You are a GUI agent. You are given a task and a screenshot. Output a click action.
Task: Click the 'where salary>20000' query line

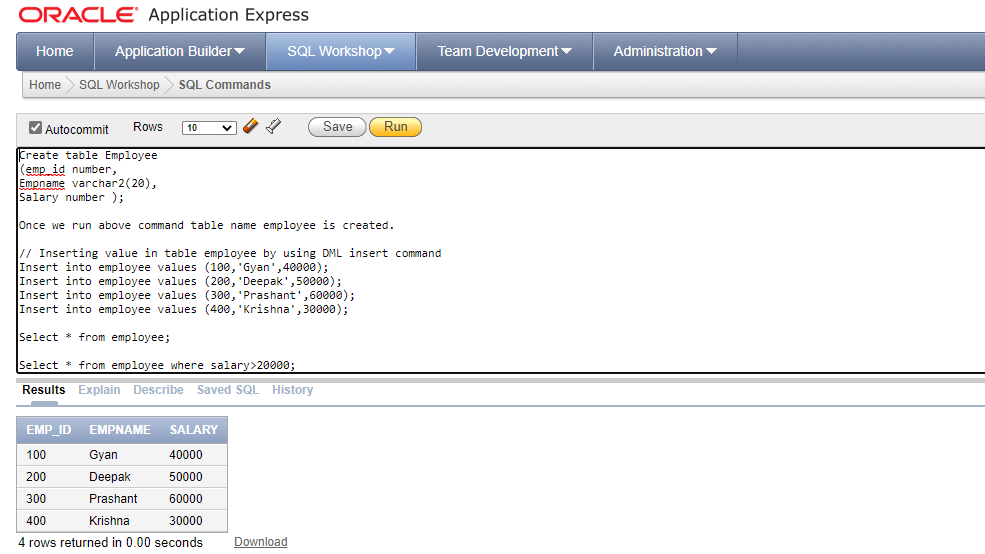[x=157, y=365]
